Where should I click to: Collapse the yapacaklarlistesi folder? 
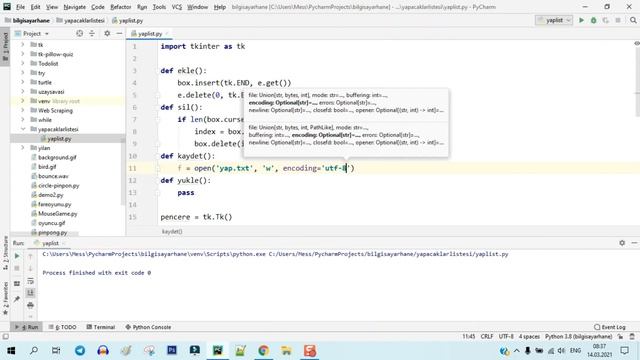(x=23, y=129)
